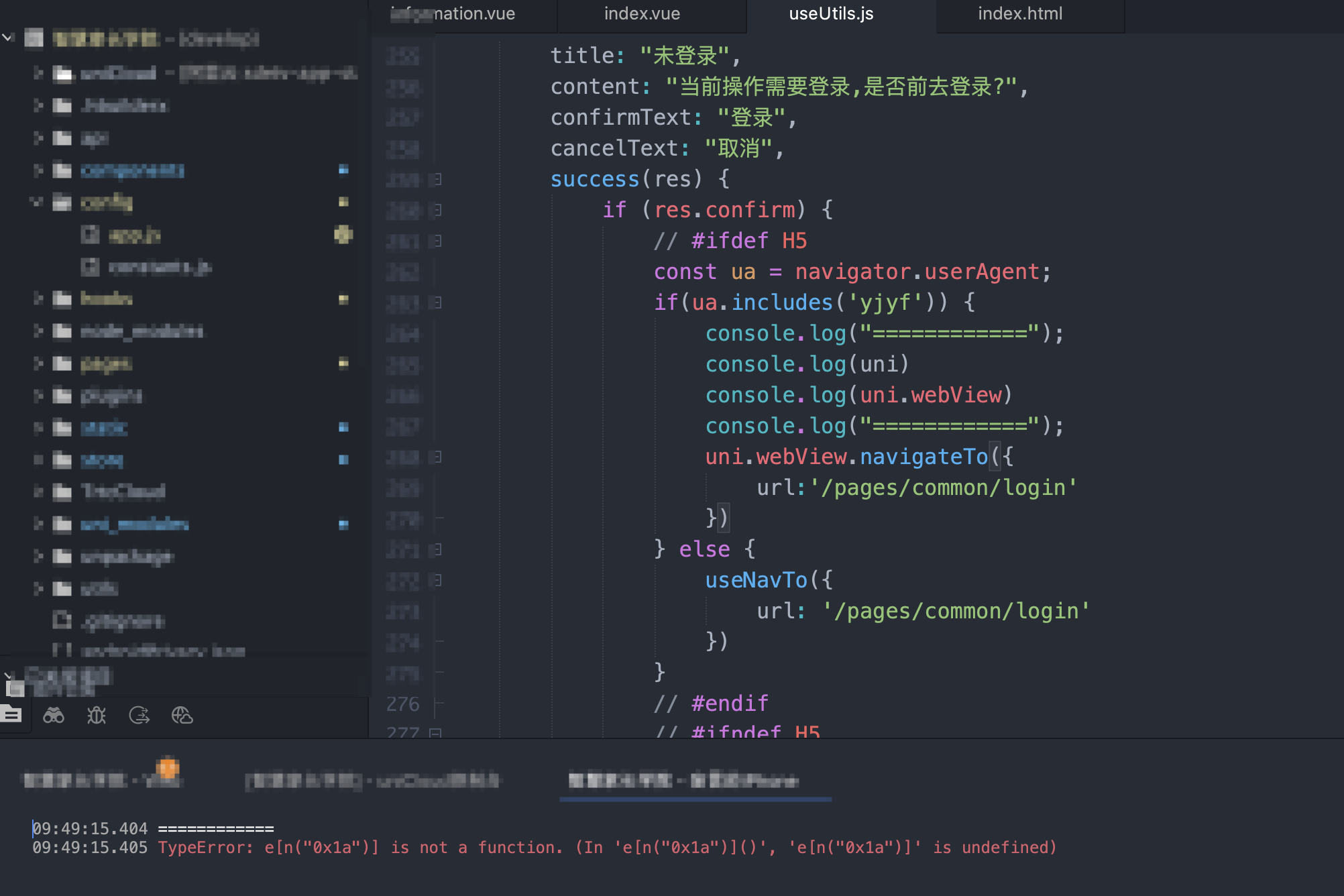Toggle fold marker beside success(res) line
The image size is (1344, 896).
437,179
